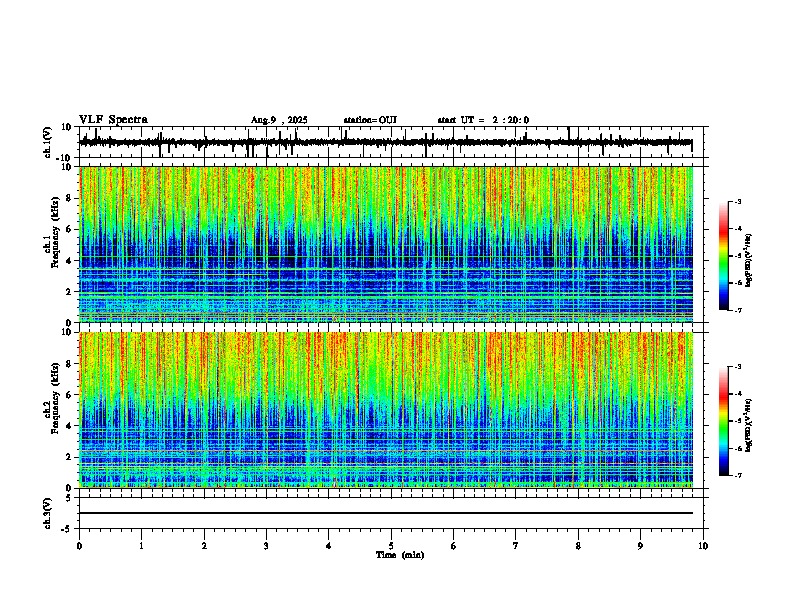This screenshot has height=612, width=792.
Task: Click the time axis tick label "9"
Action: [x=640, y=546]
